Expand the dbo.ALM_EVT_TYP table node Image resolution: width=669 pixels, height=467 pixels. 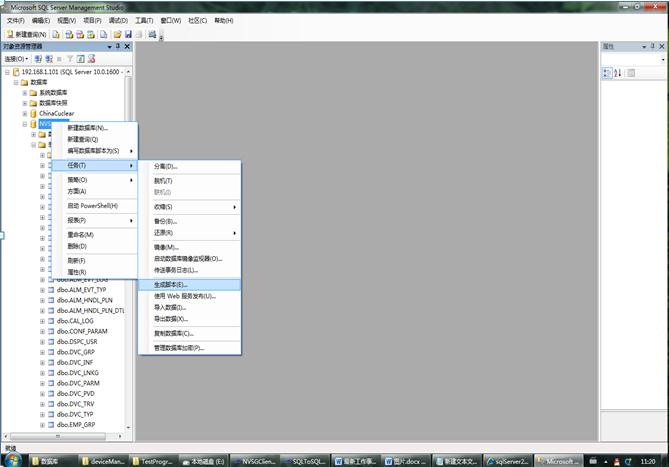click(x=42, y=290)
